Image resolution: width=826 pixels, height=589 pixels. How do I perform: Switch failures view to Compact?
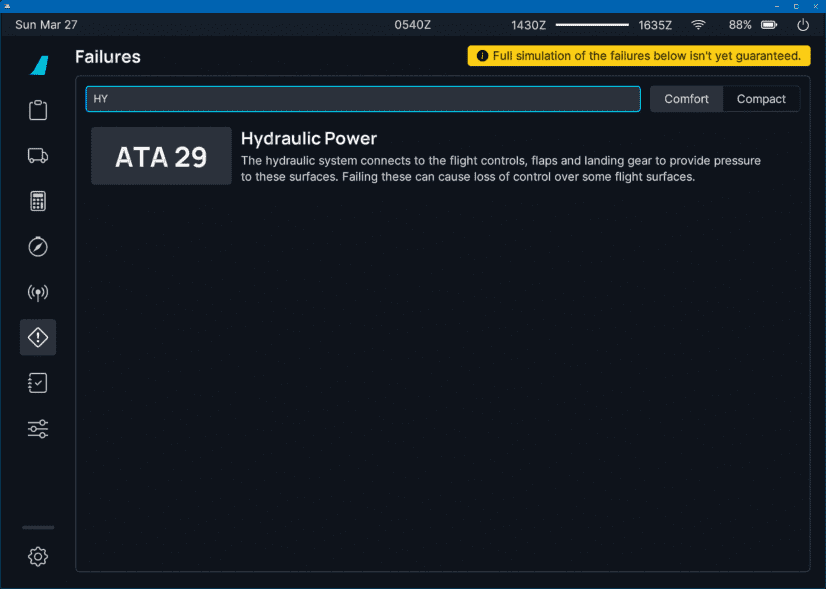[761, 99]
